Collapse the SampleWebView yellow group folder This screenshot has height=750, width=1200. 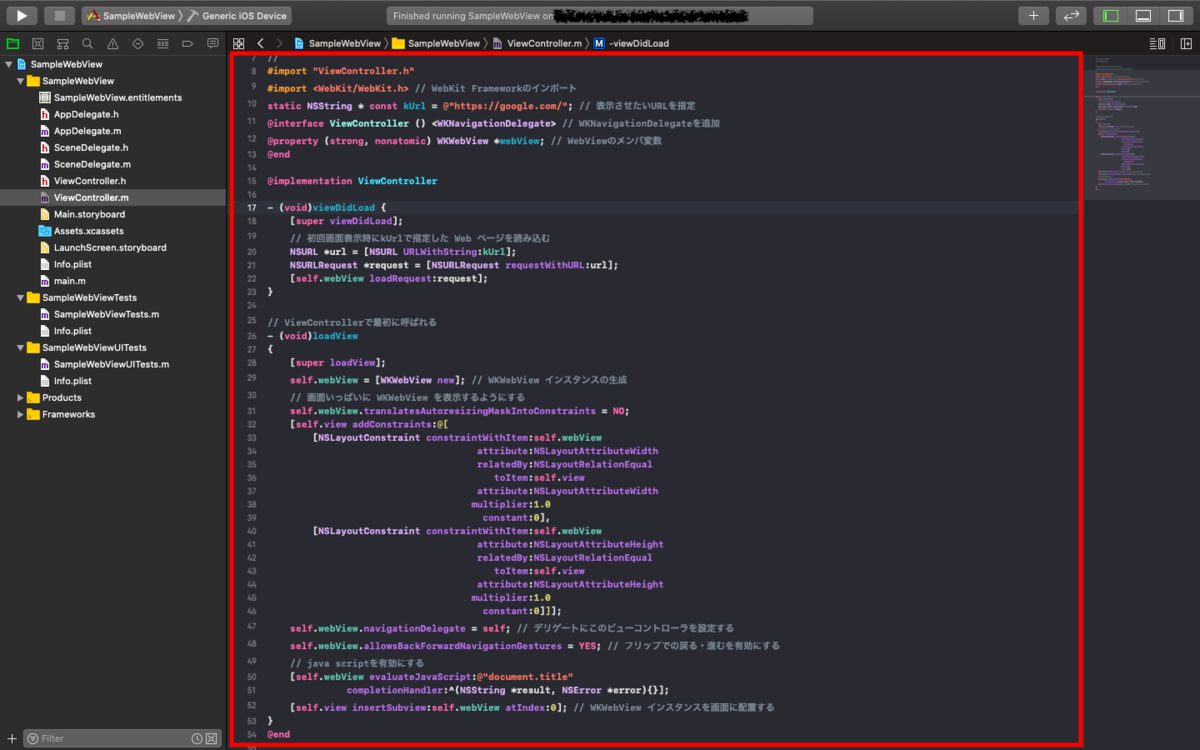tap(21, 81)
